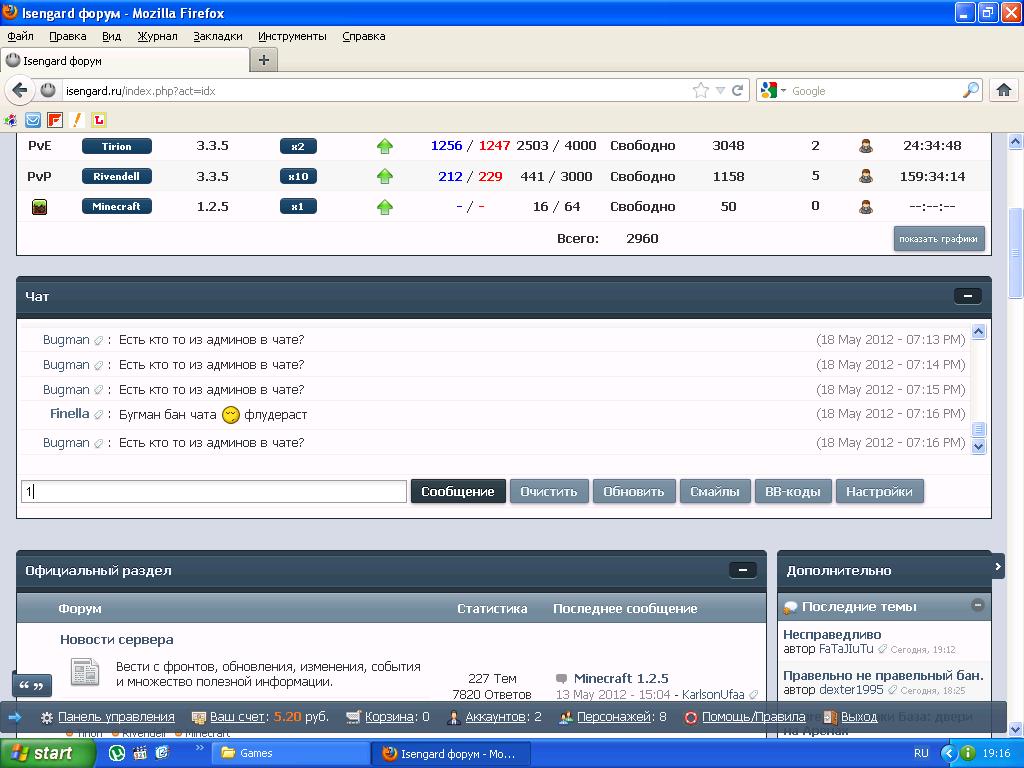Open the Firefox home page icon
Viewport: 1024px width, 768px height.
(1004, 90)
